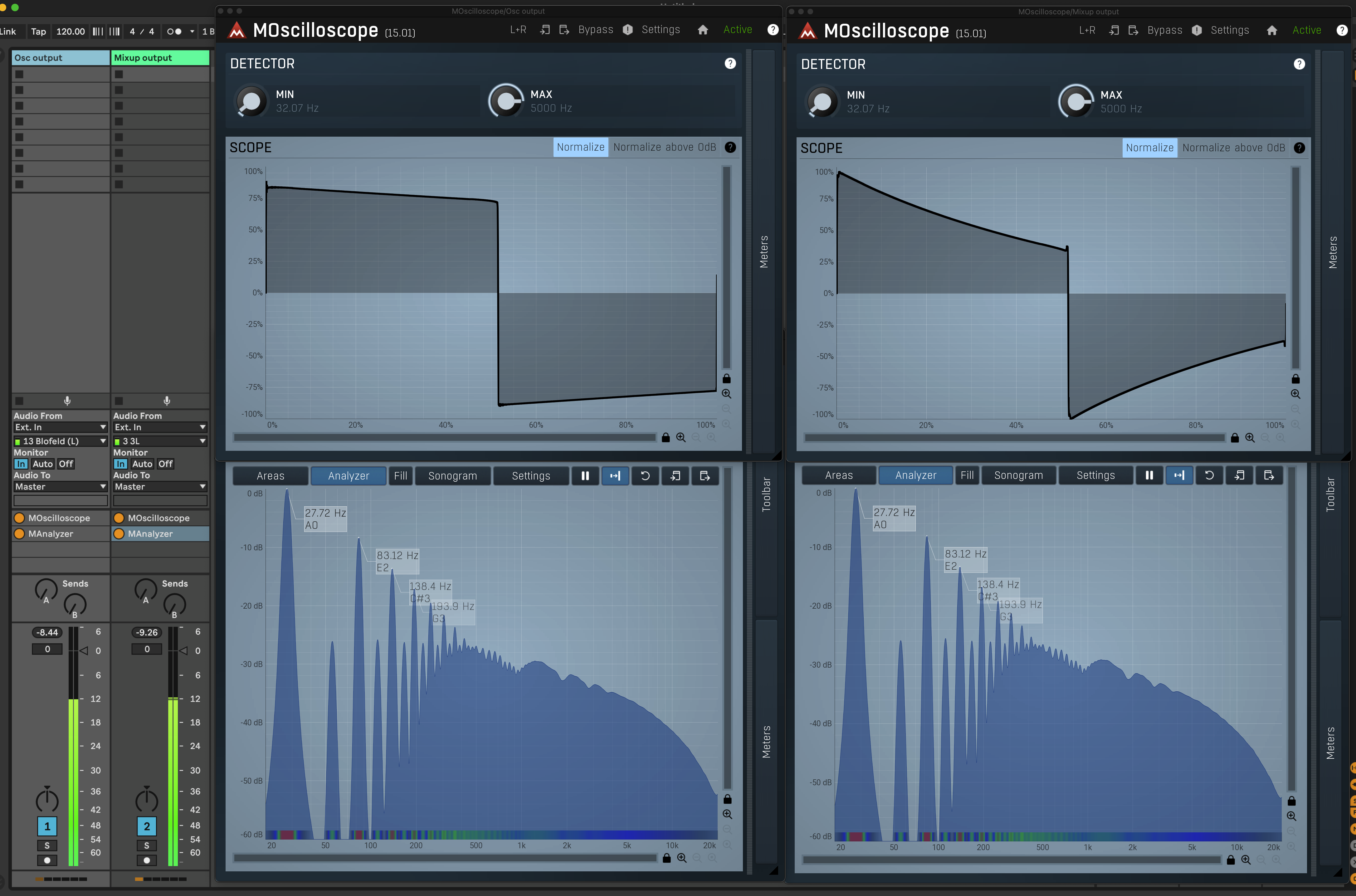
Task: Click home icon in Mixup output MOscilloscope
Action: point(1272,30)
